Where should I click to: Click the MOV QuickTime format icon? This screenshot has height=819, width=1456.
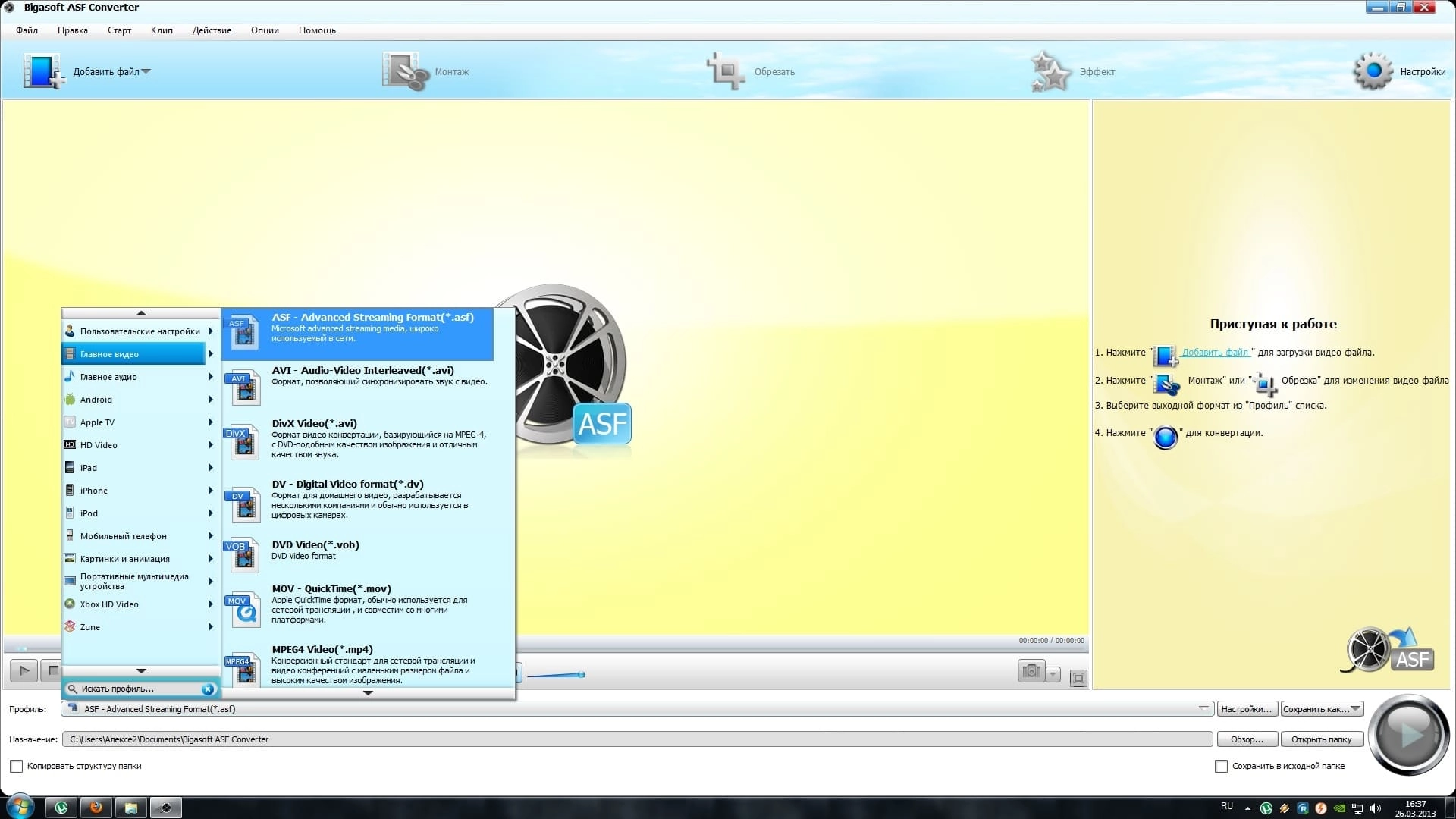coord(243,610)
